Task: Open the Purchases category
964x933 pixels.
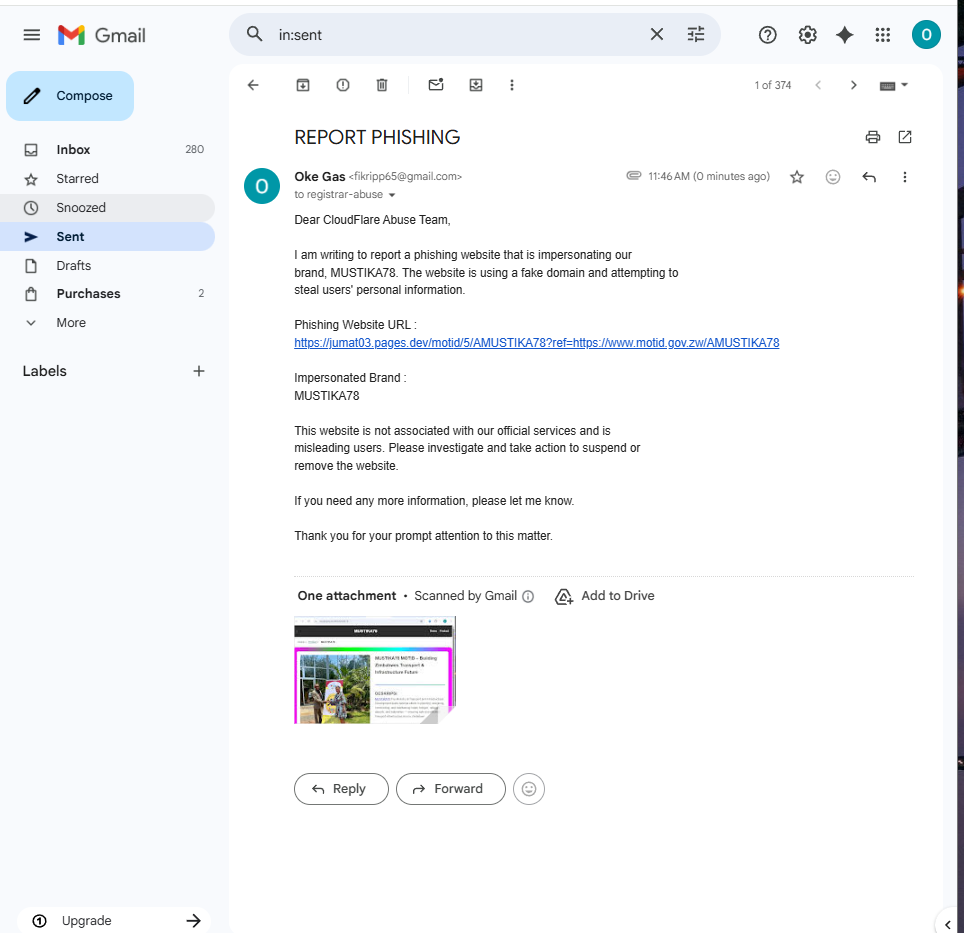Action: [x=108, y=294]
